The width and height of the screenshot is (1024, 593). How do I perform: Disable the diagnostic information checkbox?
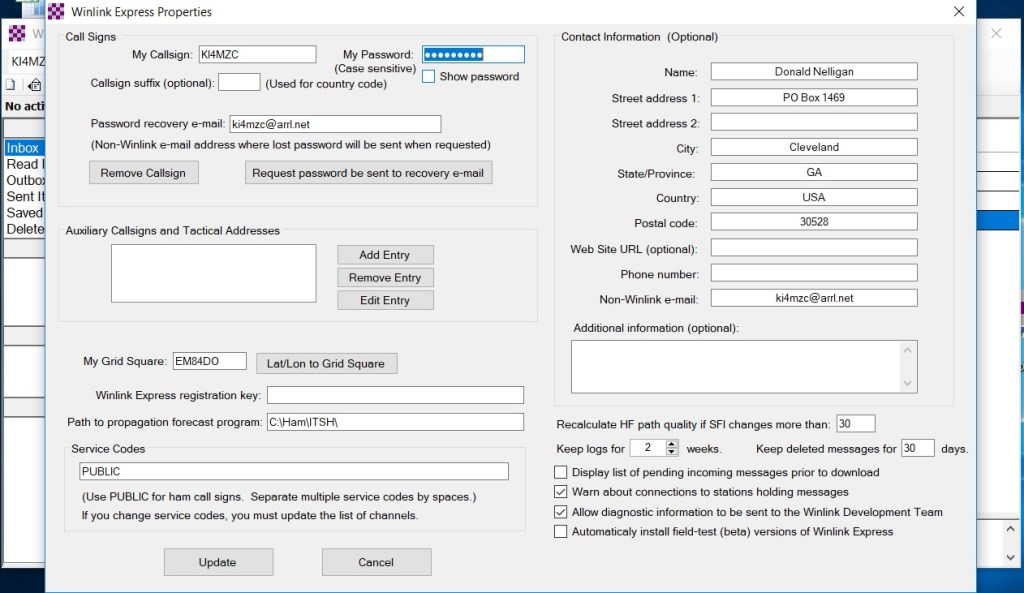(561, 512)
